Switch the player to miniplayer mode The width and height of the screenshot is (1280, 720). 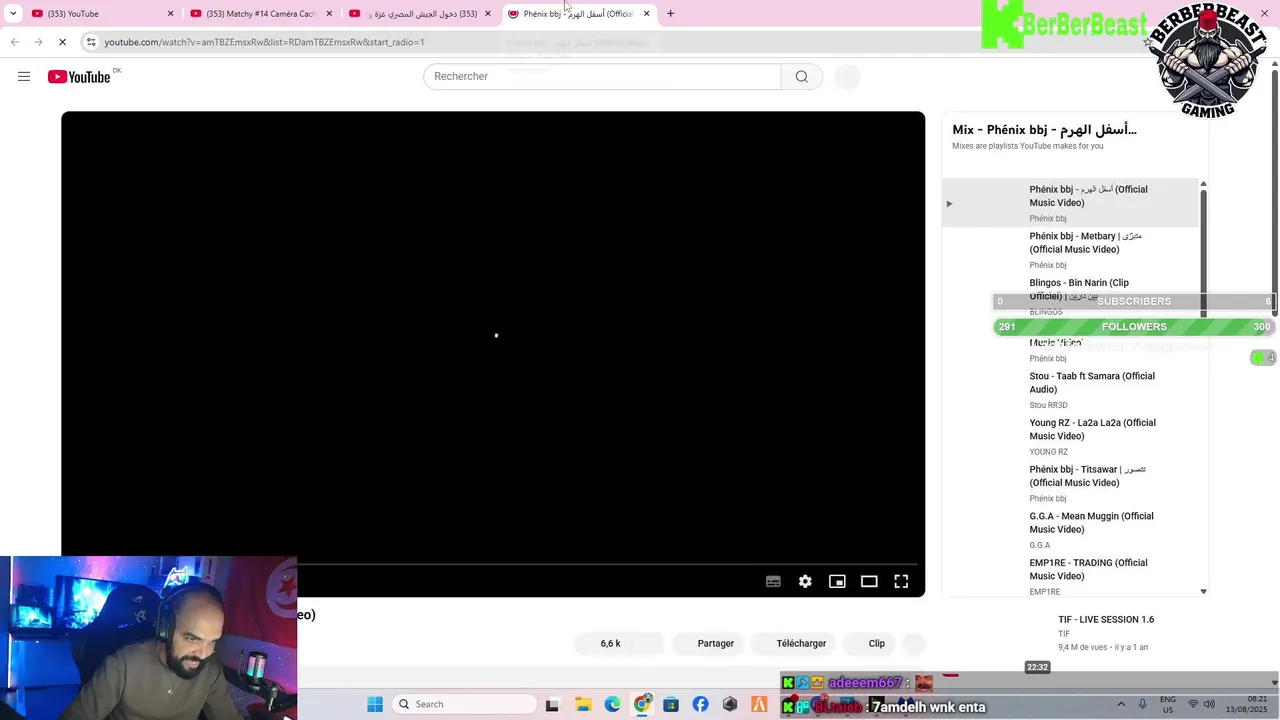click(837, 581)
